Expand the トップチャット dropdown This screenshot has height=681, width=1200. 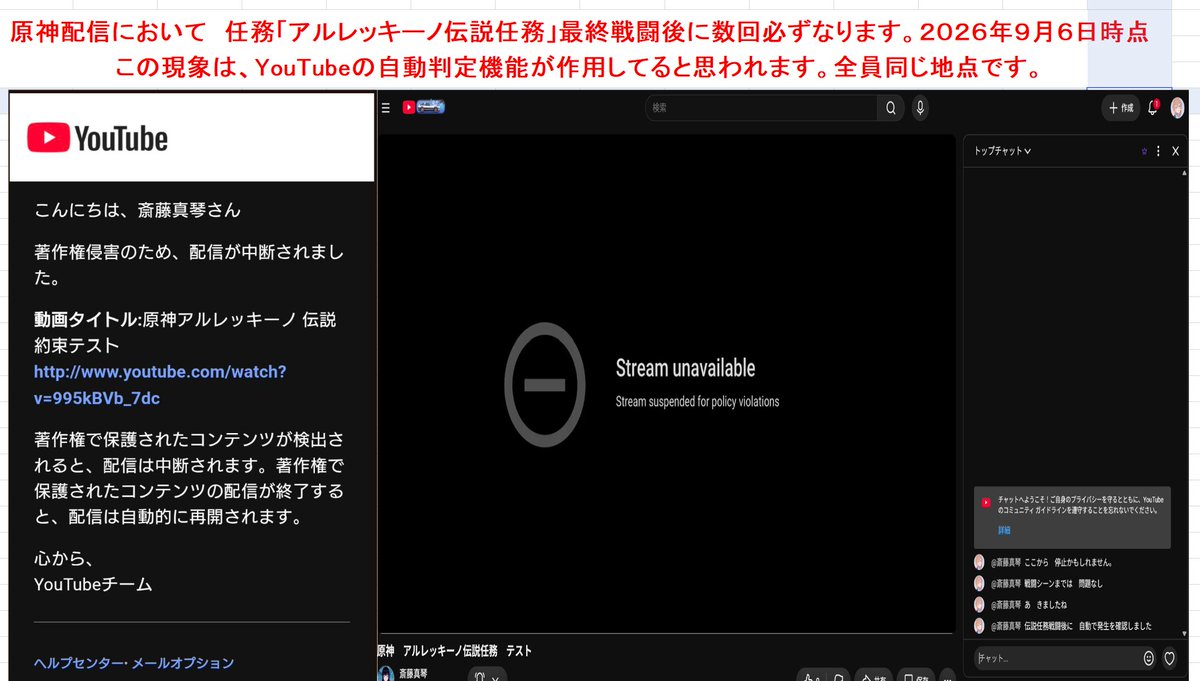[1003, 151]
